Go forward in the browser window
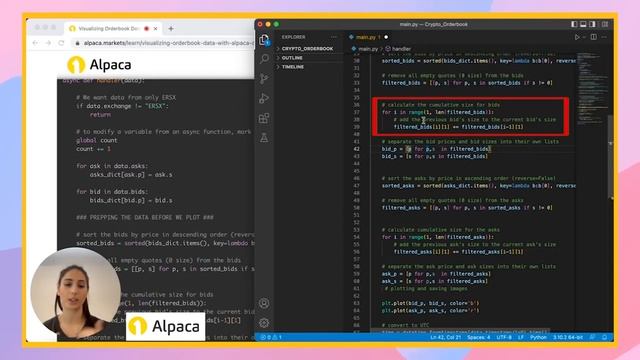The width and height of the screenshot is (640, 360). point(48,43)
